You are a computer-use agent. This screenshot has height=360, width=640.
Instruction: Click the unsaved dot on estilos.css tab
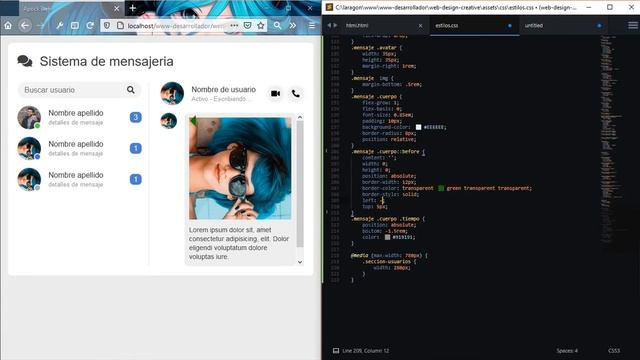pyautogui.click(x=509, y=26)
